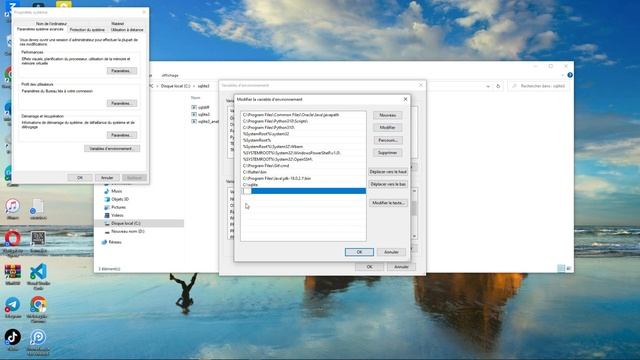
Task: Switch to Matériel tab
Action: (118, 24)
